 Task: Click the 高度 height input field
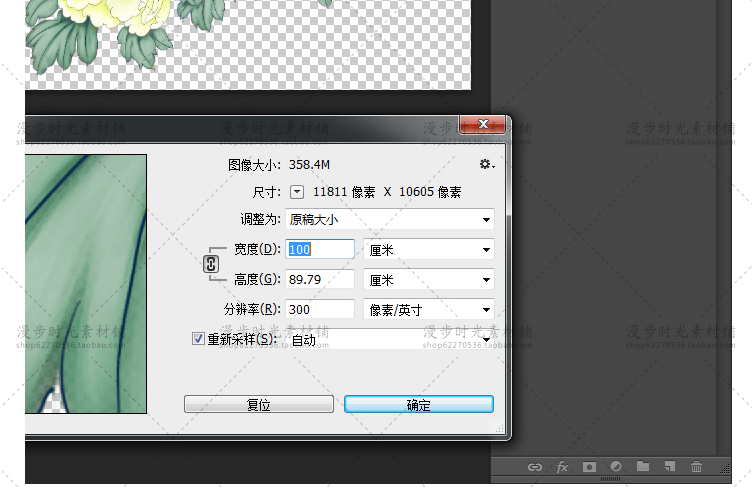320,280
